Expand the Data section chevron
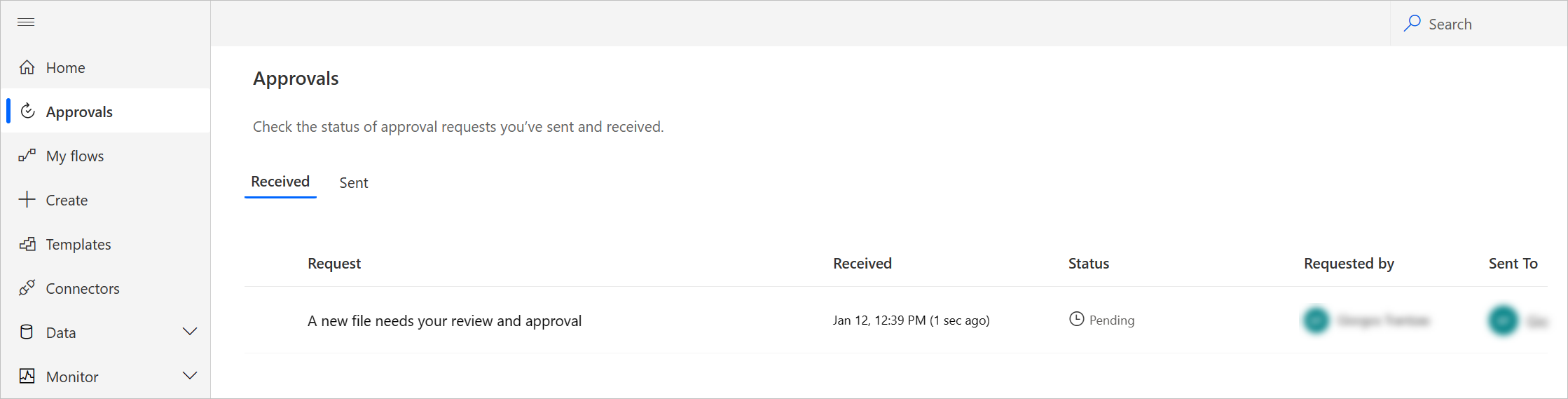 pyautogui.click(x=190, y=332)
